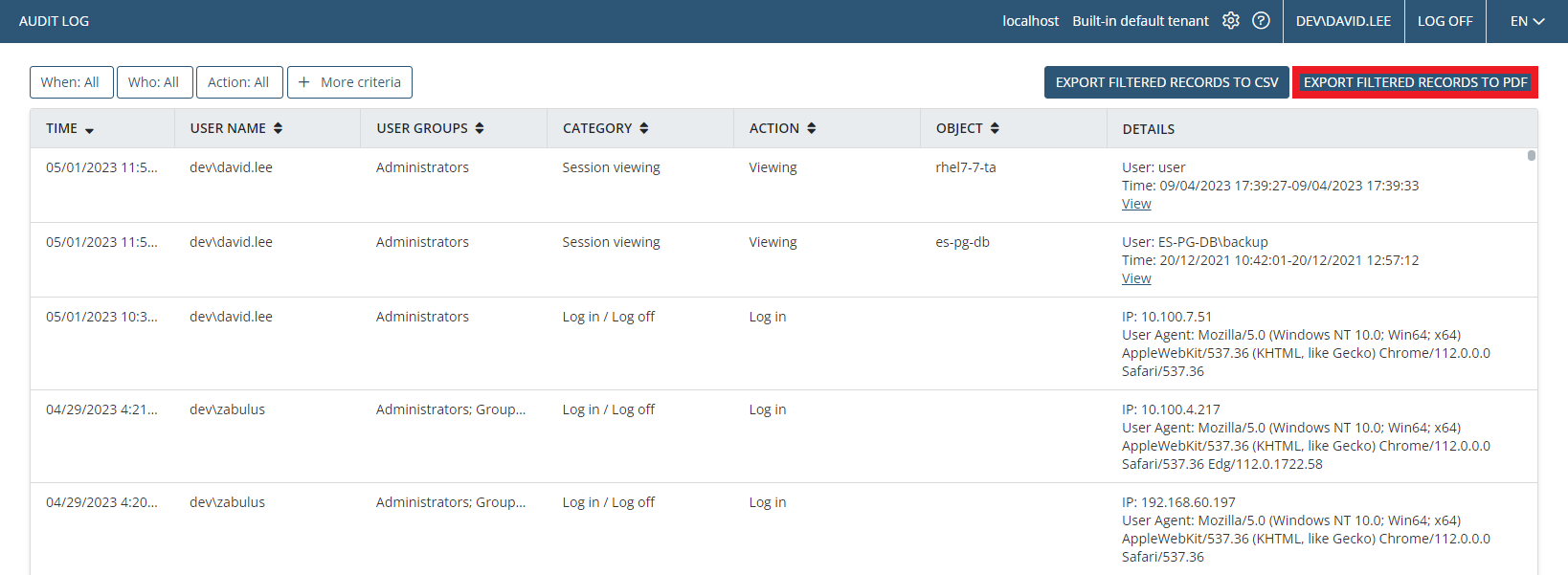Click Object column sort arrows icon
Screen dimensions: 1568x575
(995, 128)
